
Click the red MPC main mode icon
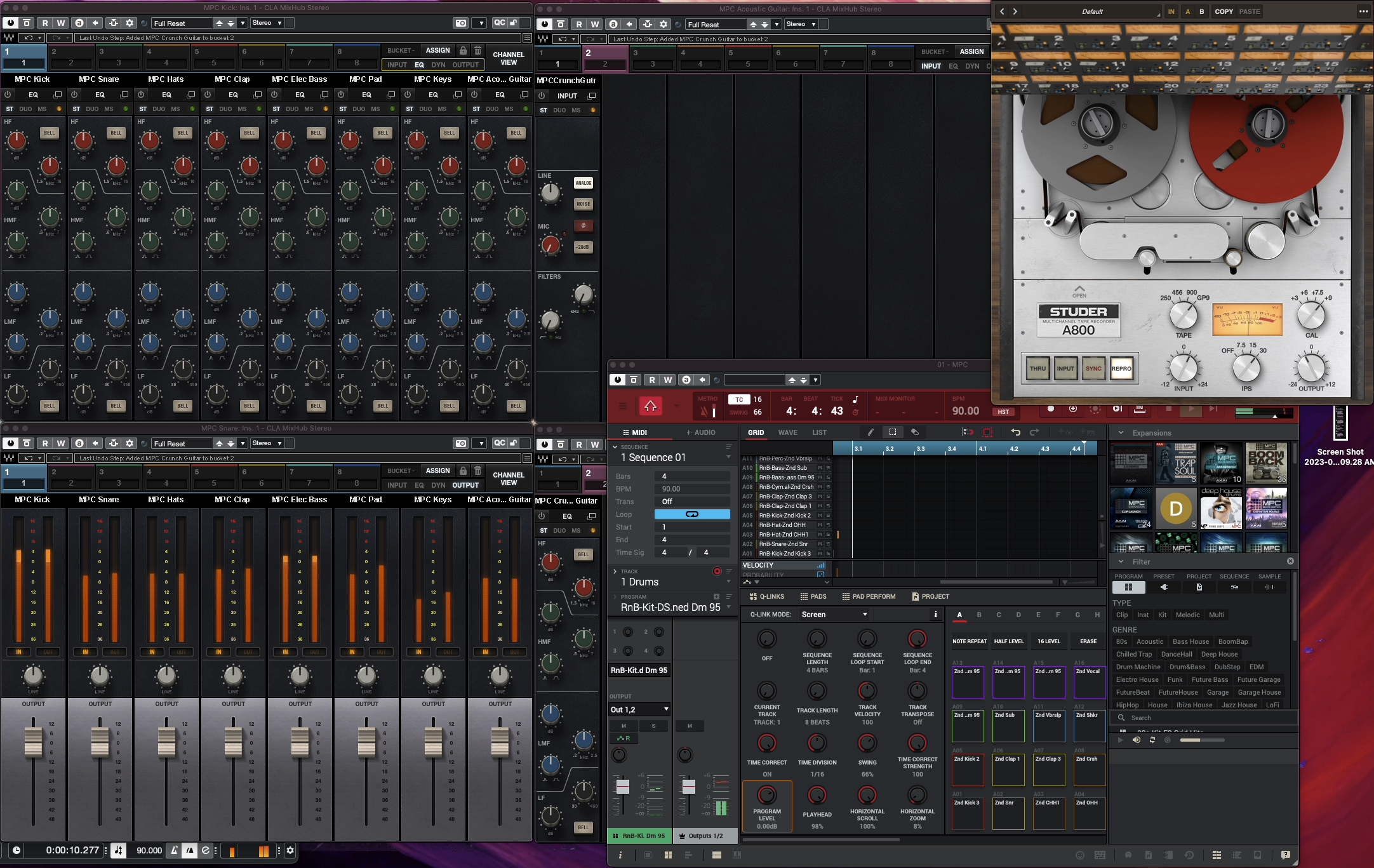(x=650, y=406)
